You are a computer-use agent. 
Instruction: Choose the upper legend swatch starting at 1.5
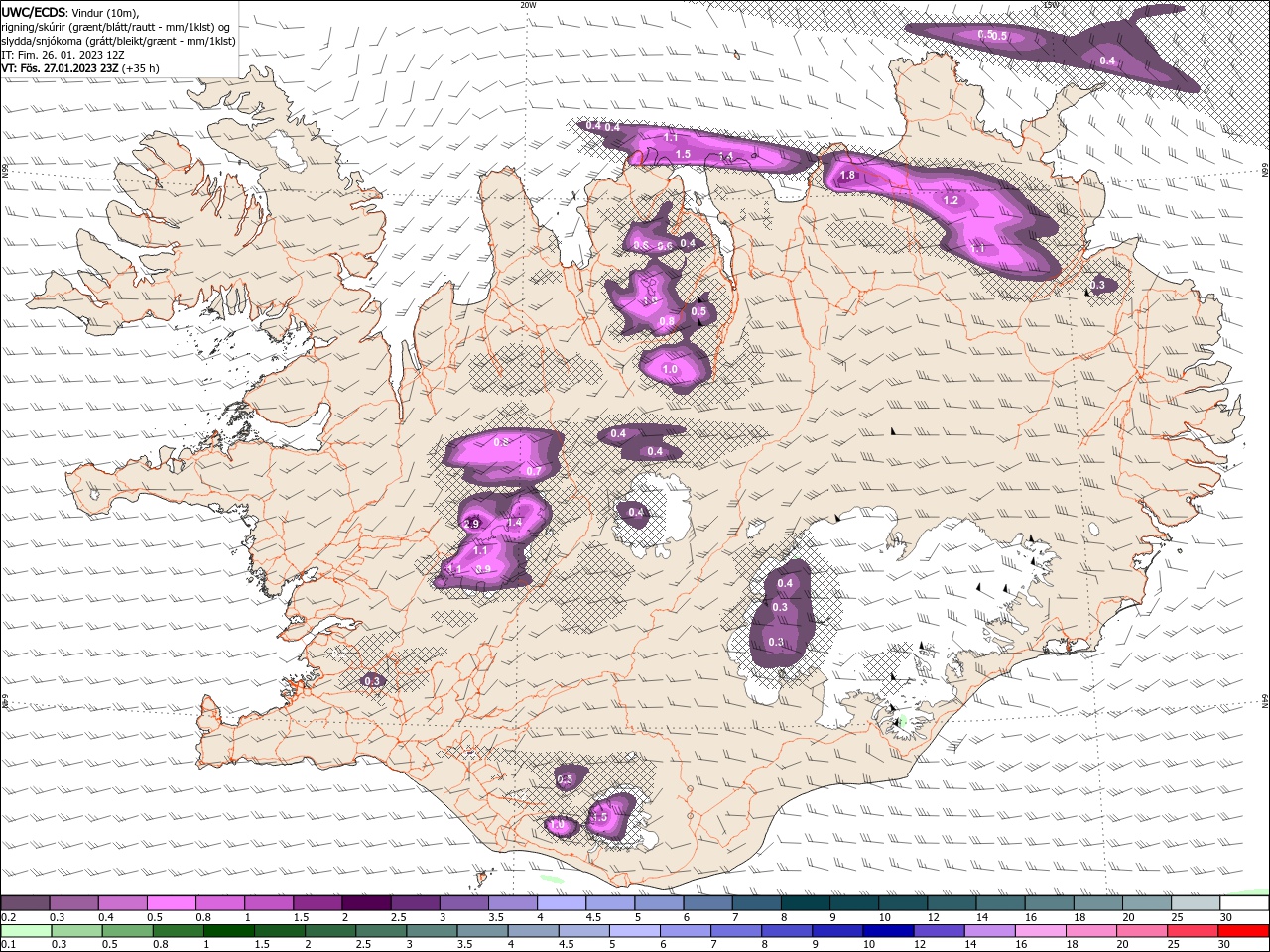click(x=317, y=903)
